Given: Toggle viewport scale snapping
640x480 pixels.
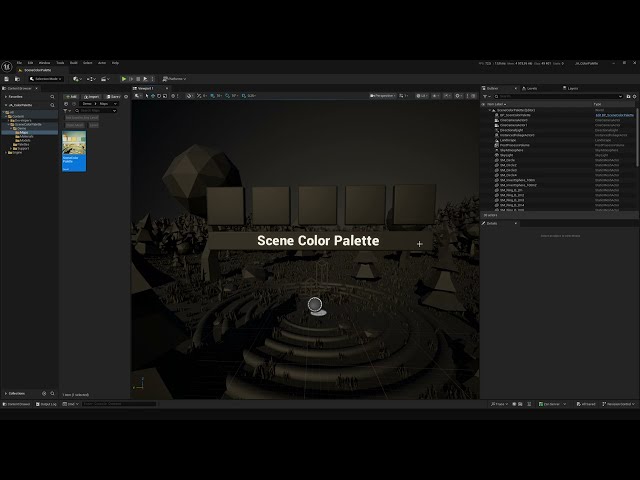Looking at the screenshot, I should [244, 96].
